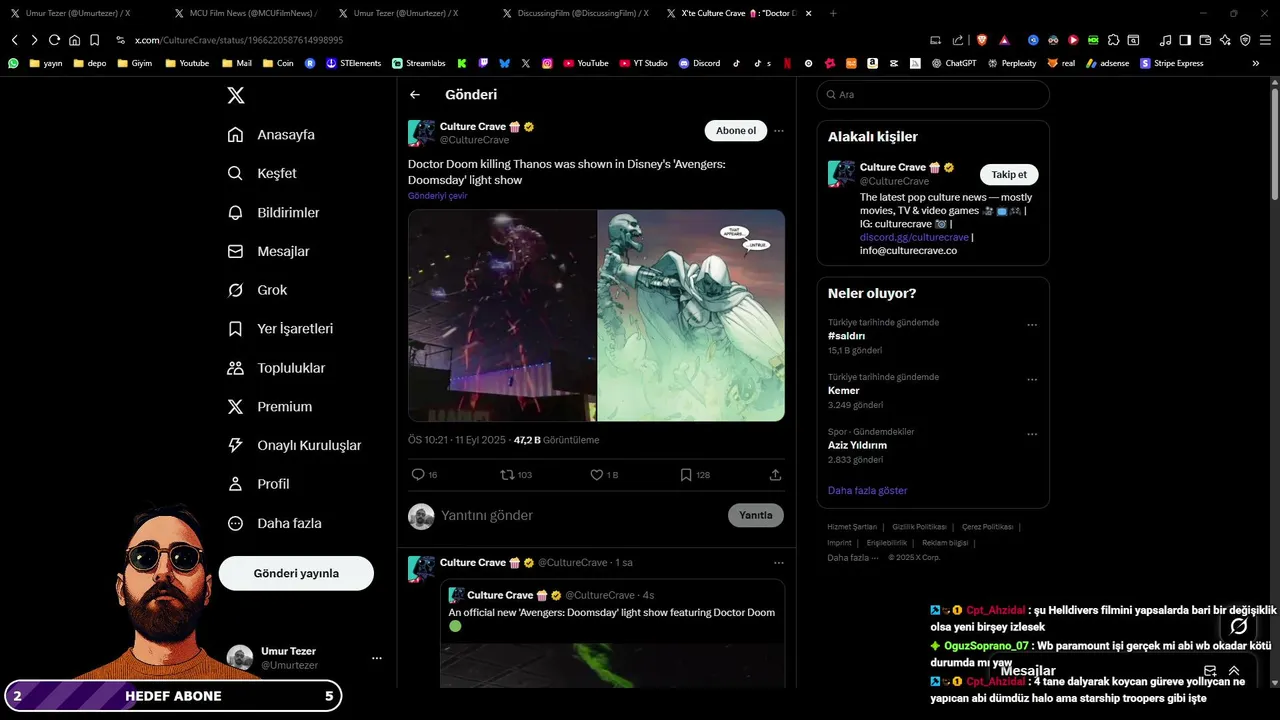
Task: Open the Streamlabs bookmark
Action: 419,63
